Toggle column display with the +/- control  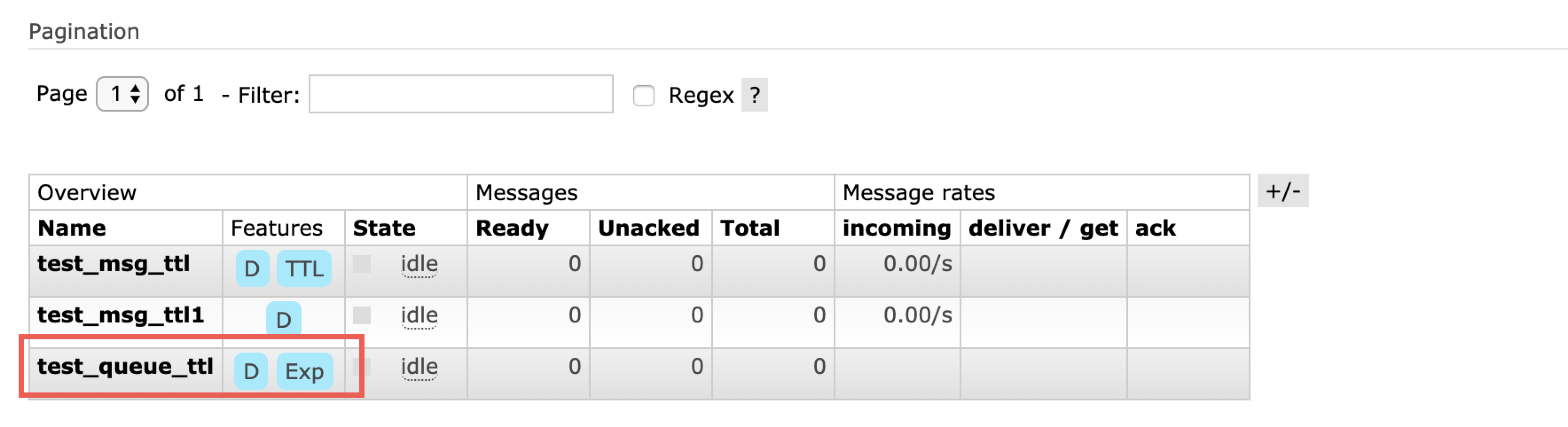click(x=1284, y=191)
